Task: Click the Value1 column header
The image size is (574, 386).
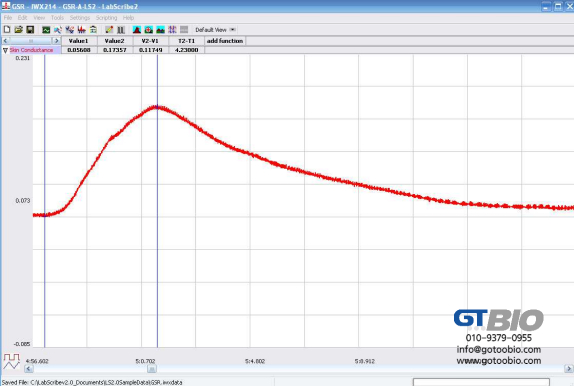Action: 78,41
